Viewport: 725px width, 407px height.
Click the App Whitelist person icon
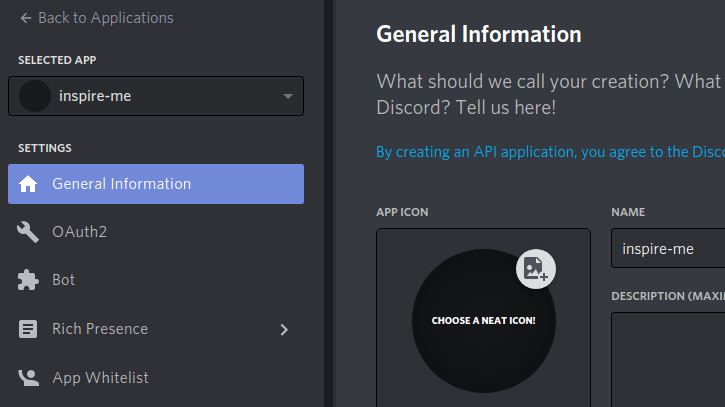coord(28,378)
